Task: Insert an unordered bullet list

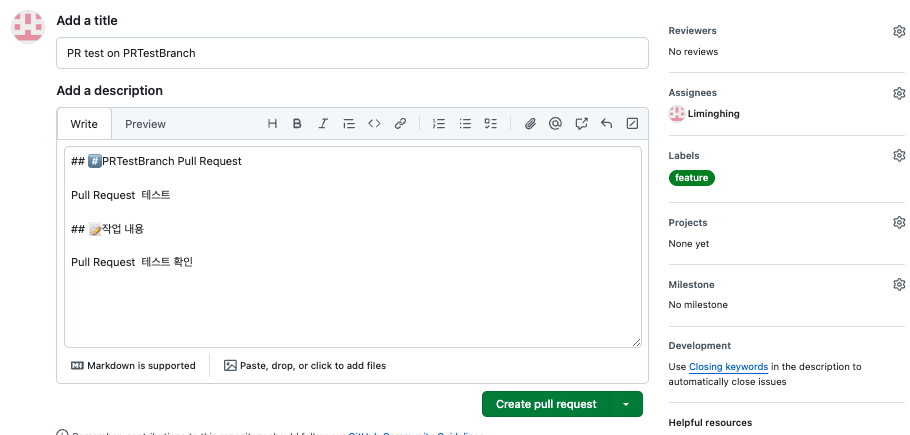Action: tap(465, 124)
